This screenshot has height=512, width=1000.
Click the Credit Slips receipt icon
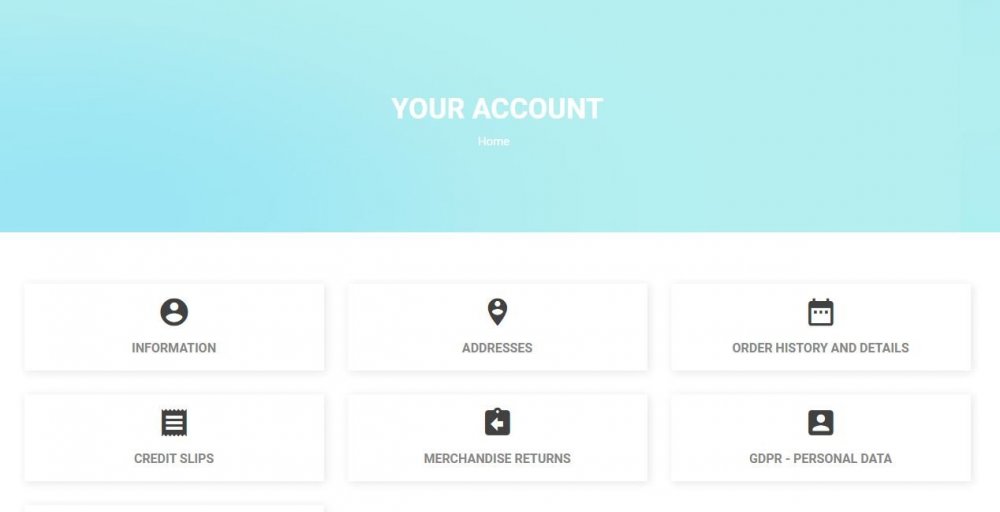point(173,423)
